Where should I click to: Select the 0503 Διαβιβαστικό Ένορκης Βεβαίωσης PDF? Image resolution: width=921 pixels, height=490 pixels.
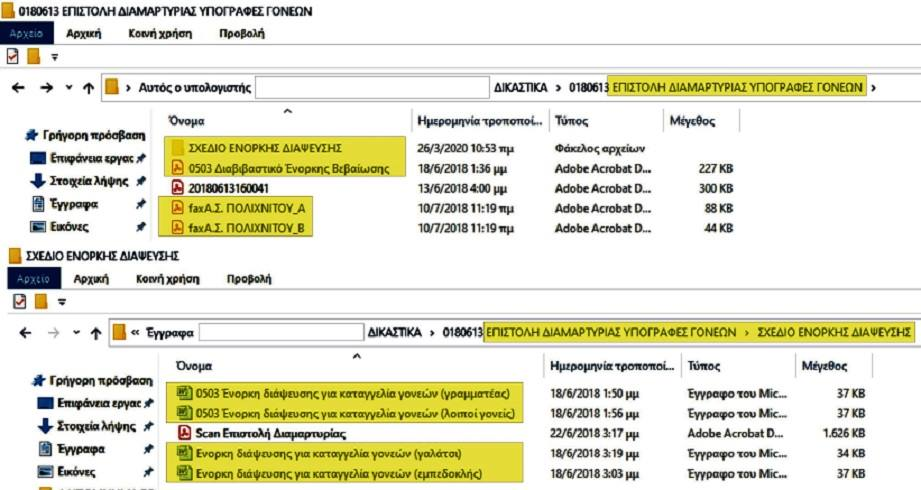click(x=288, y=168)
